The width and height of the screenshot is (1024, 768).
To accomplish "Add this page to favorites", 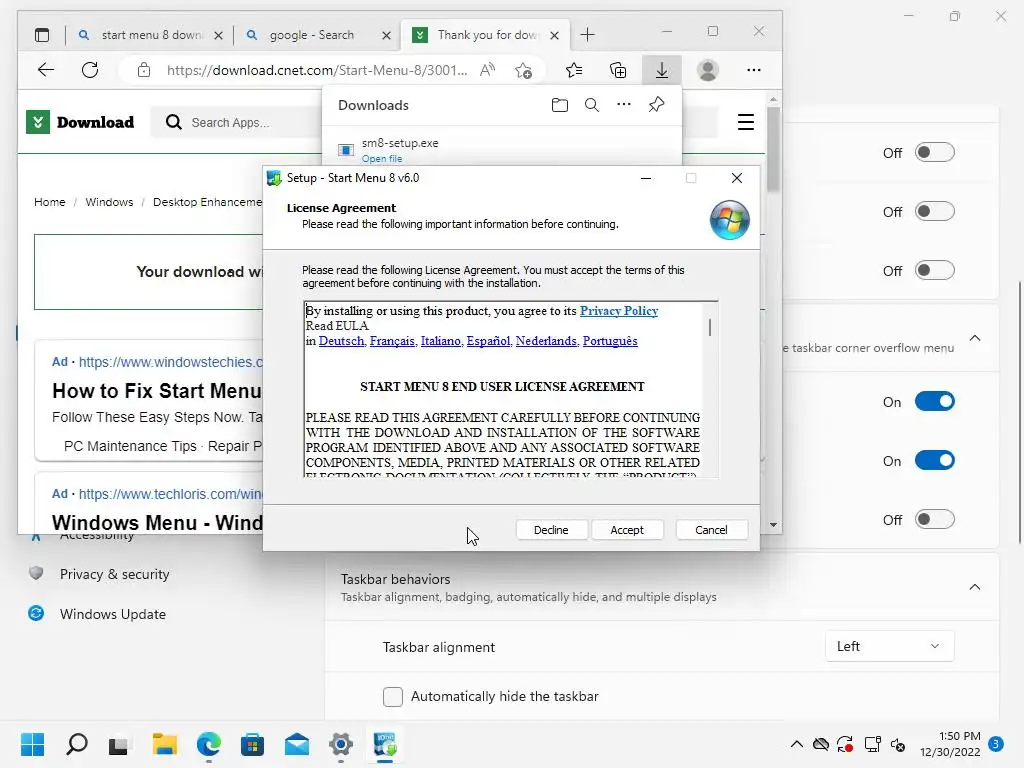I will coord(523,70).
